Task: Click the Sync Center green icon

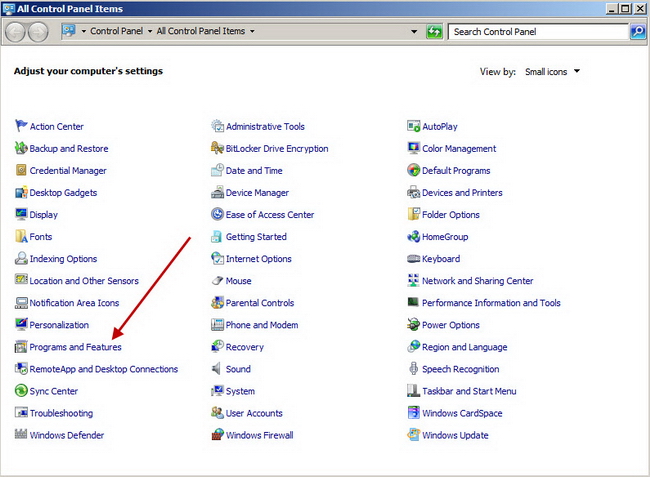Action: pyautogui.click(x=21, y=390)
